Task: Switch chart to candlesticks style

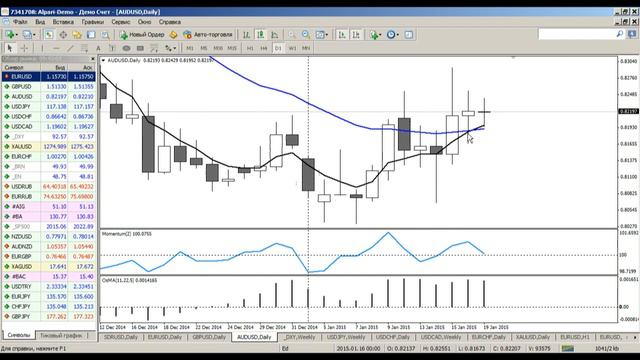Action: click(260, 35)
